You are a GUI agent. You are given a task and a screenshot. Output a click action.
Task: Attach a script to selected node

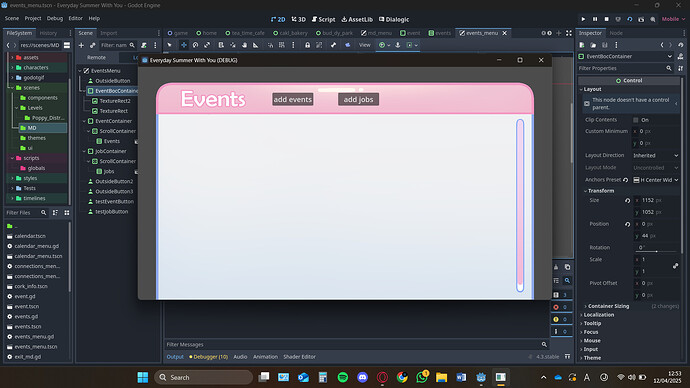pyautogui.click(x=144, y=45)
